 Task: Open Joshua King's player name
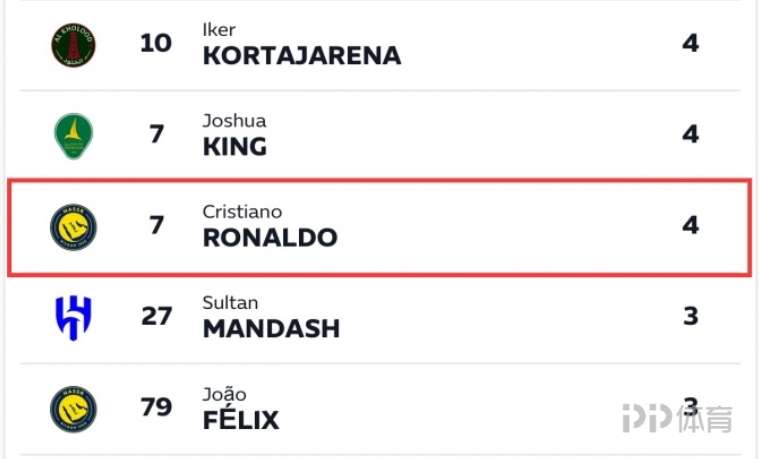[235, 135]
